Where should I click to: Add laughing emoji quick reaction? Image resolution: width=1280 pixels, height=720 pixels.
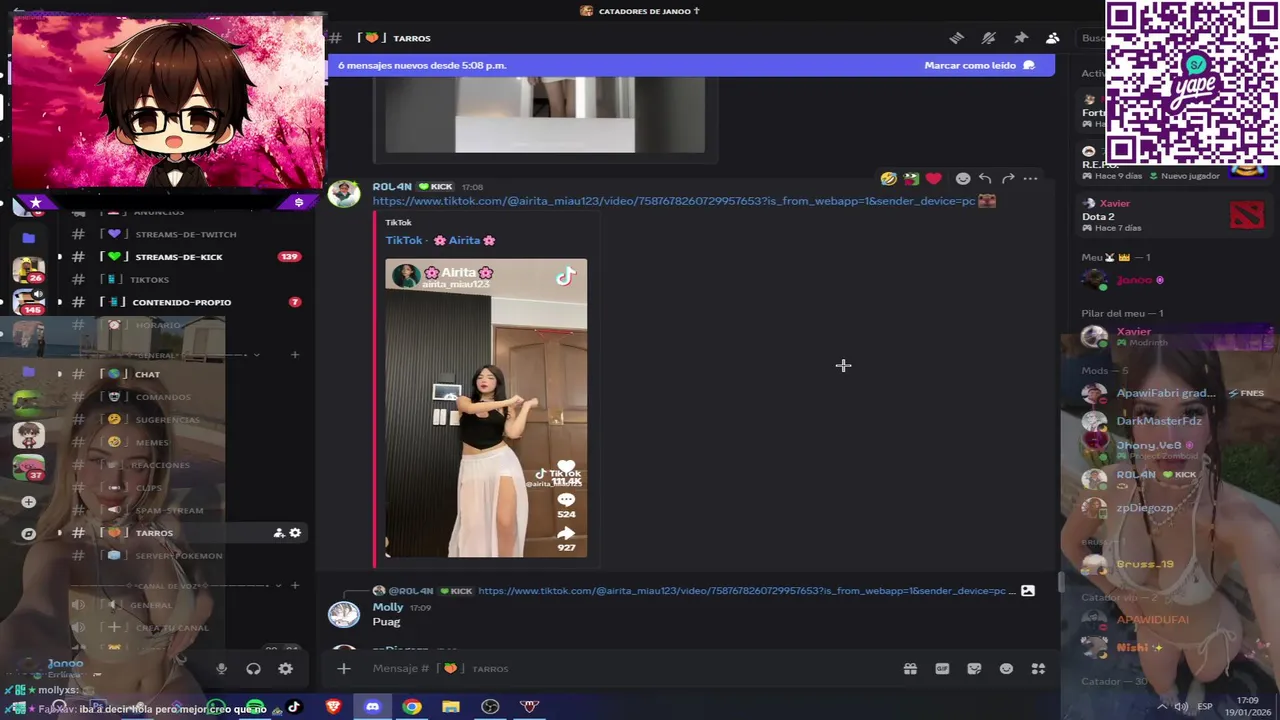pyautogui.click(x=888, y=178)
